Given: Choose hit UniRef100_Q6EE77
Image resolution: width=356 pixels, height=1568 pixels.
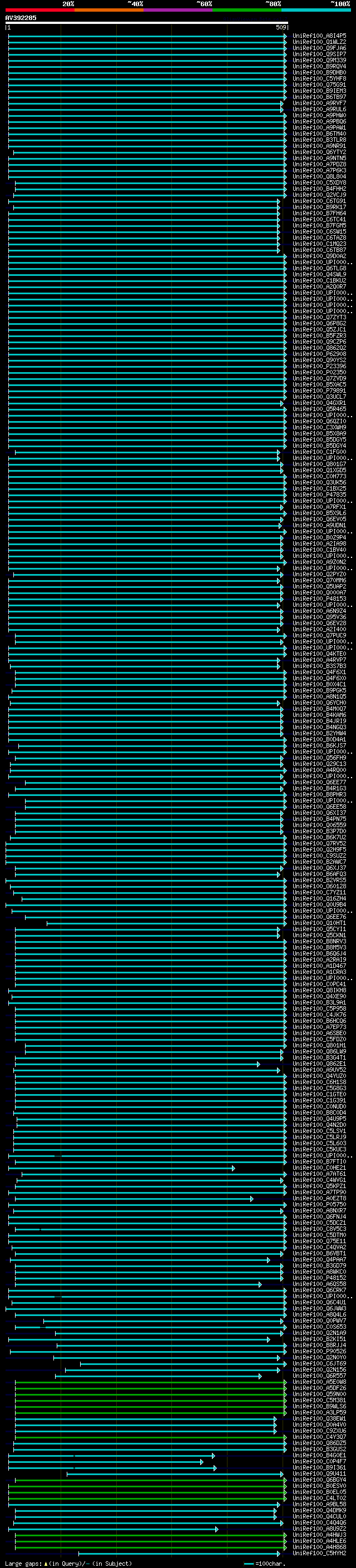Looking at the screenshot, I should (319, 782).
